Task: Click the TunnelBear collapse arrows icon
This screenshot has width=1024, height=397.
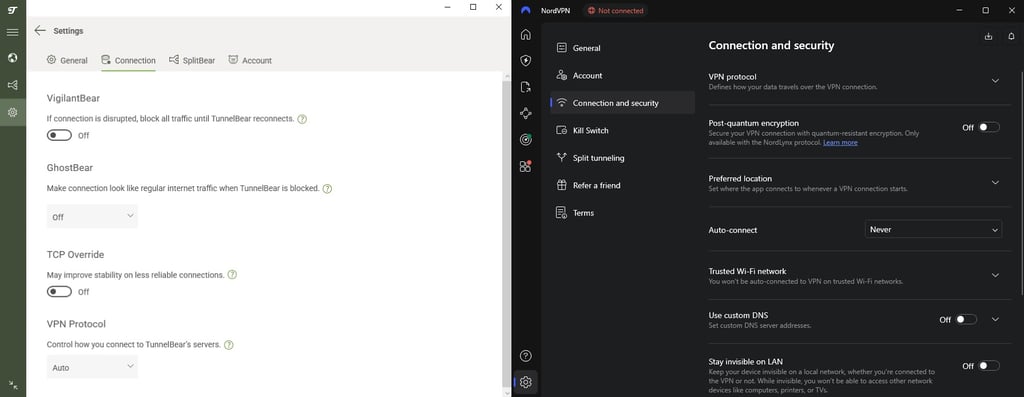Action: (12, 385)
